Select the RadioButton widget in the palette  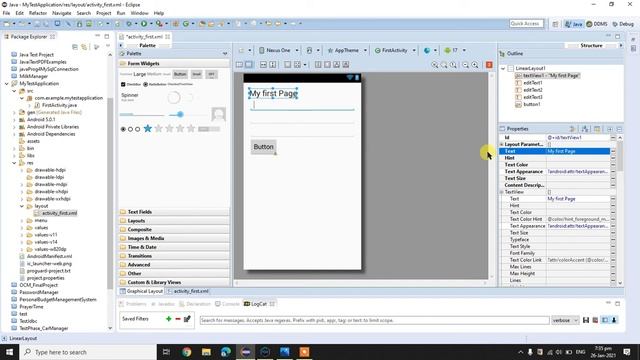pyautogui.click(x=155, y=84)
